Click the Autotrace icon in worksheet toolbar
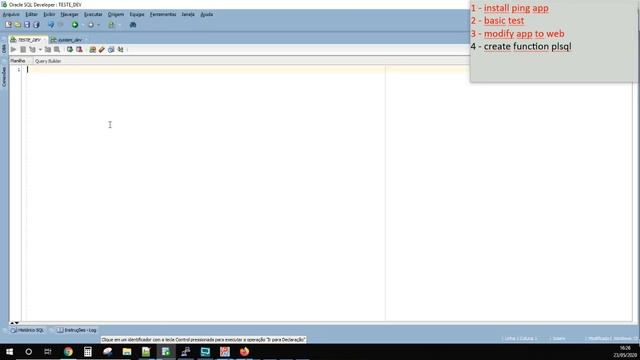Screen dimensions: 640x360 coord(48,49)
